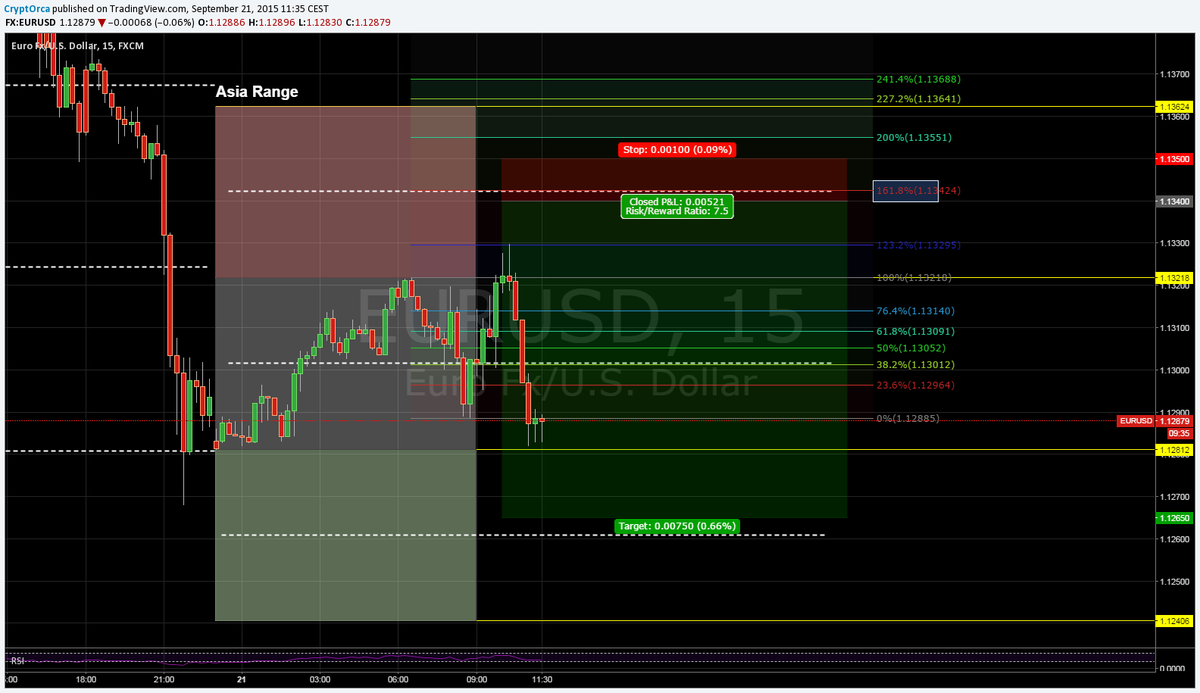1200x693 pixels.
Task: Select the 23.6%(1.12964) Fibonacci label
Action: [915, 386]
